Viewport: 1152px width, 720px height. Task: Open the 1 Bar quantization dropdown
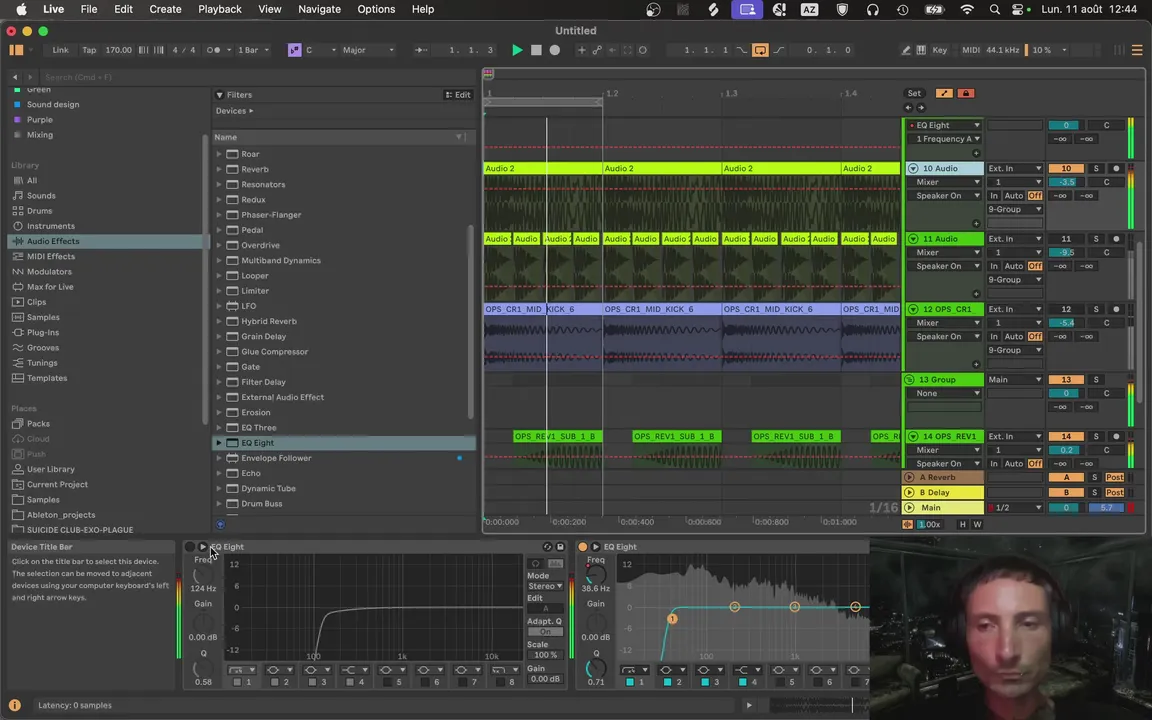click(252, 50)
